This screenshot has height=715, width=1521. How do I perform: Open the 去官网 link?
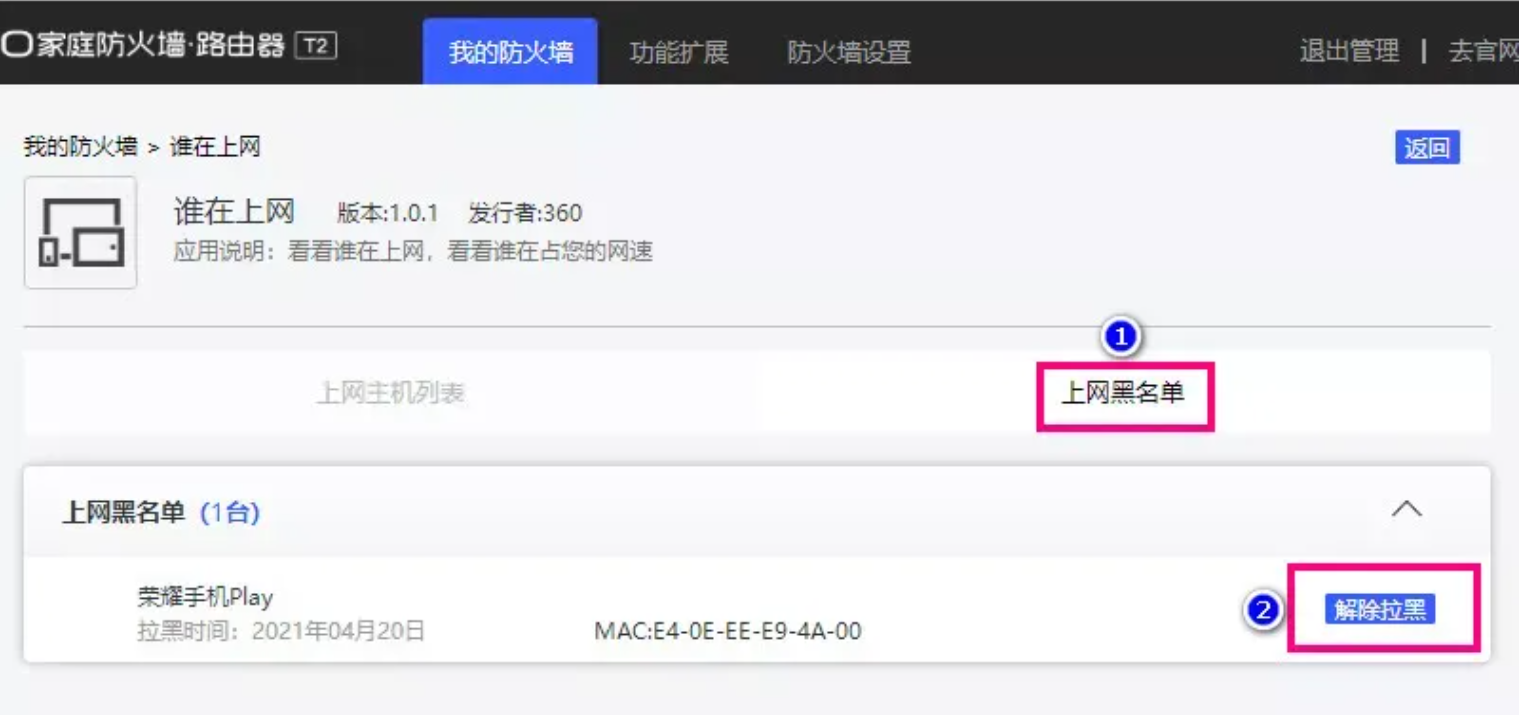(x=1485, y=51)
